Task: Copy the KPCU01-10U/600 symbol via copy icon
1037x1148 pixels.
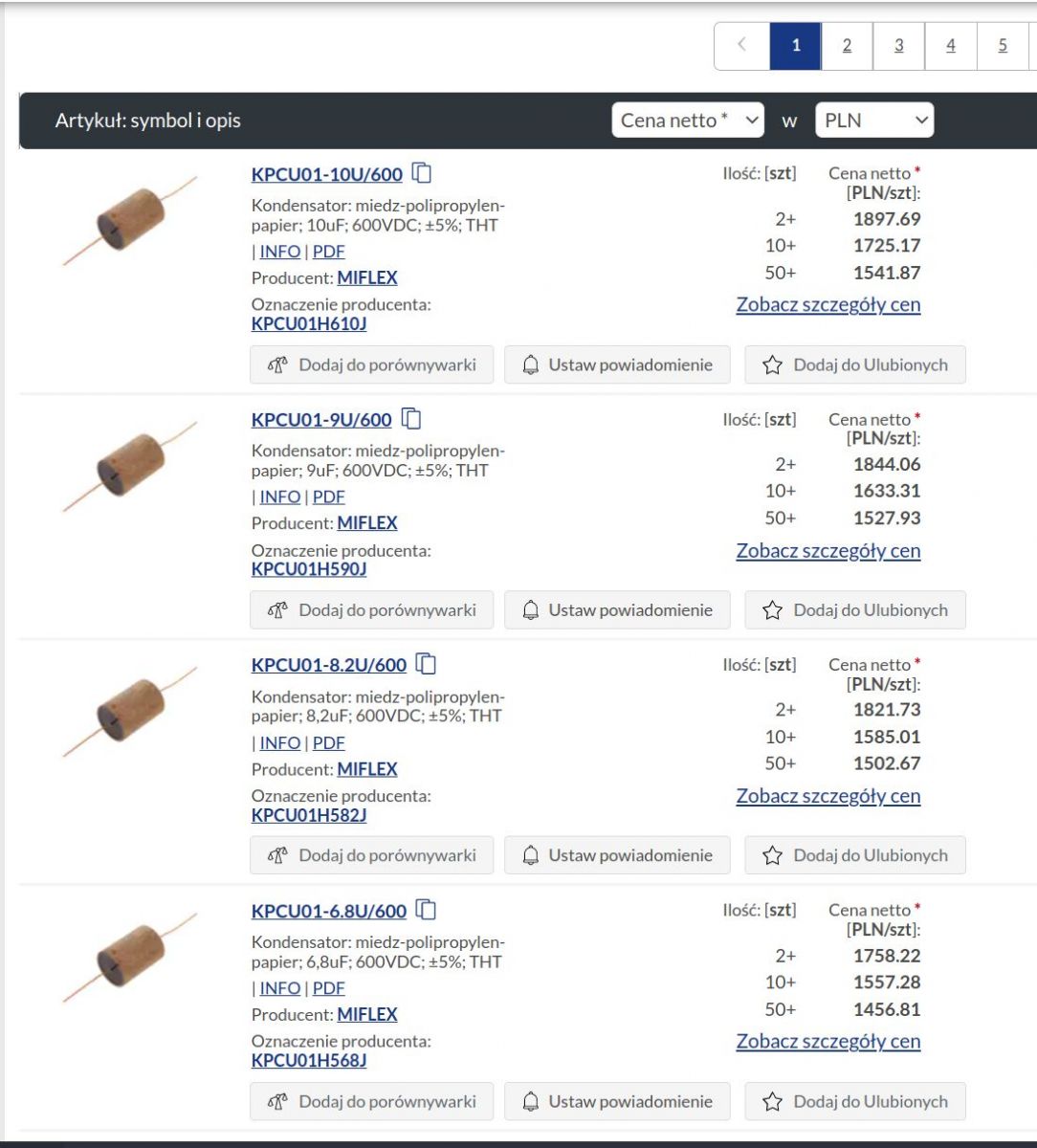Action: (422, 173)
